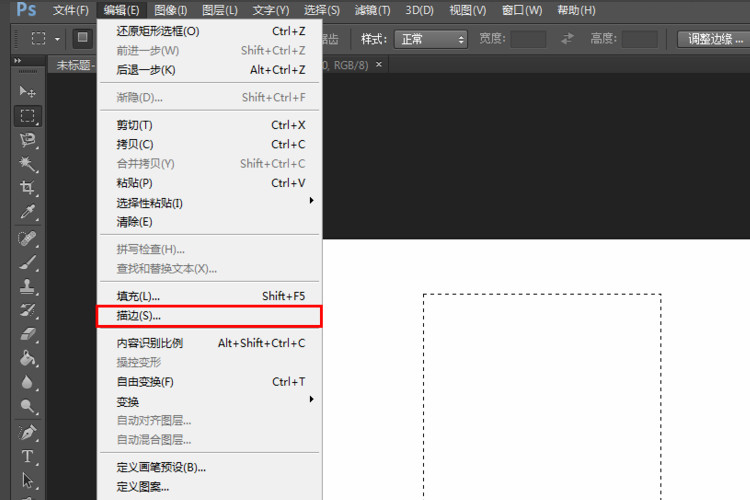Click the marquee tool preset icon
The width and height of the screenshot is (750, 500).
[38, 38]
